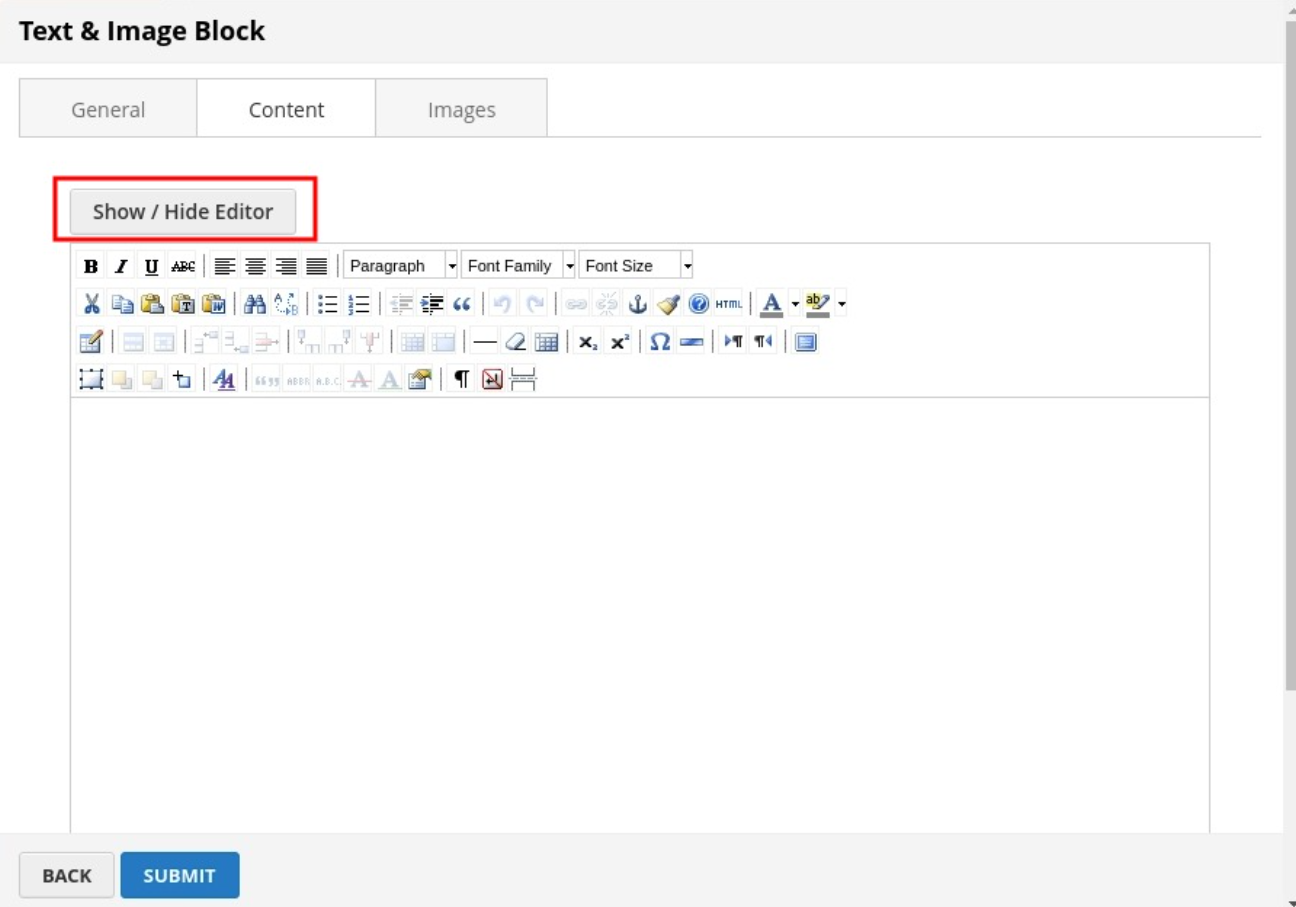
Task: Toggle fullscreen editing mode
Action: (x=806, y=342)
